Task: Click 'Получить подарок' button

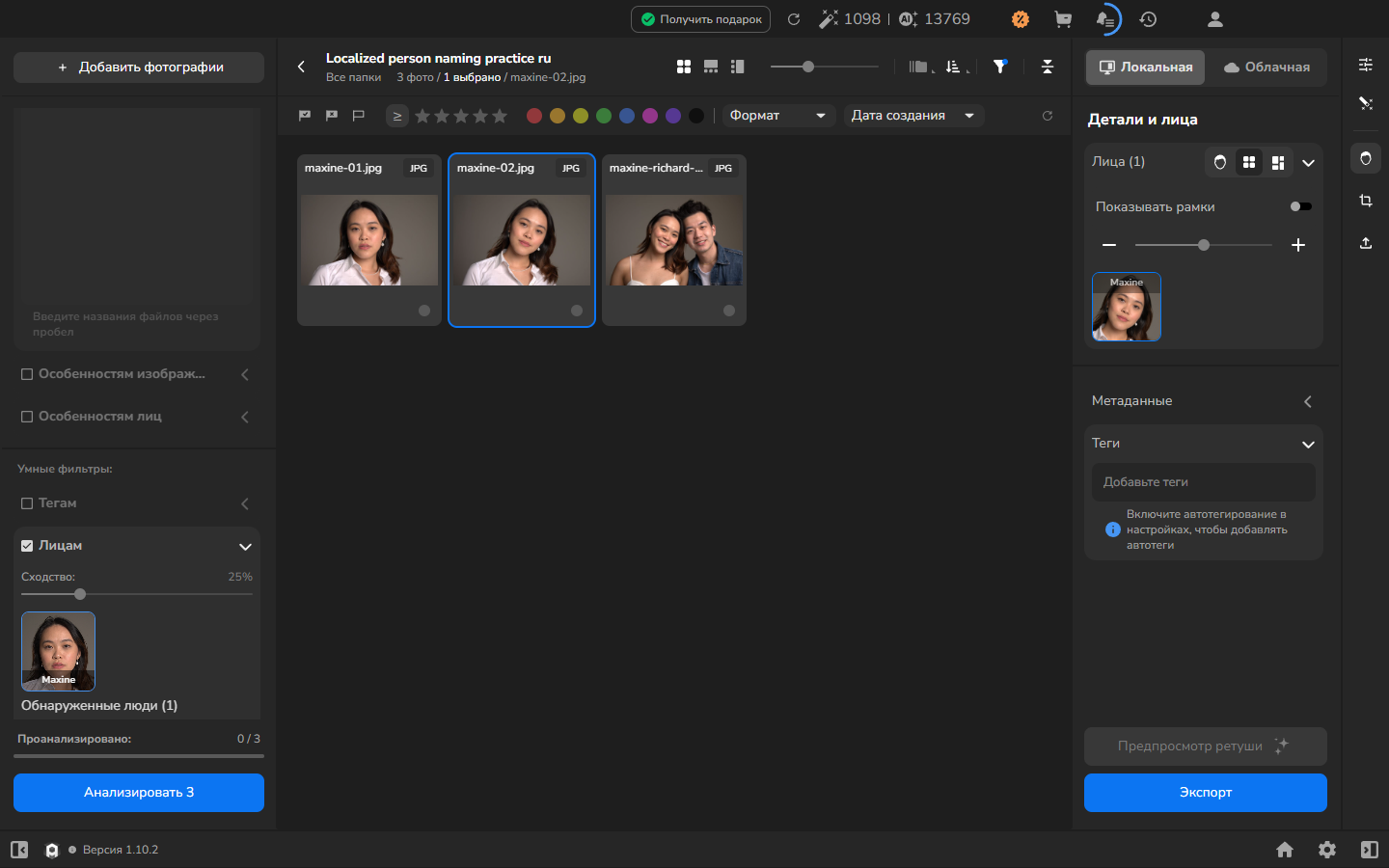Action: 700,19
